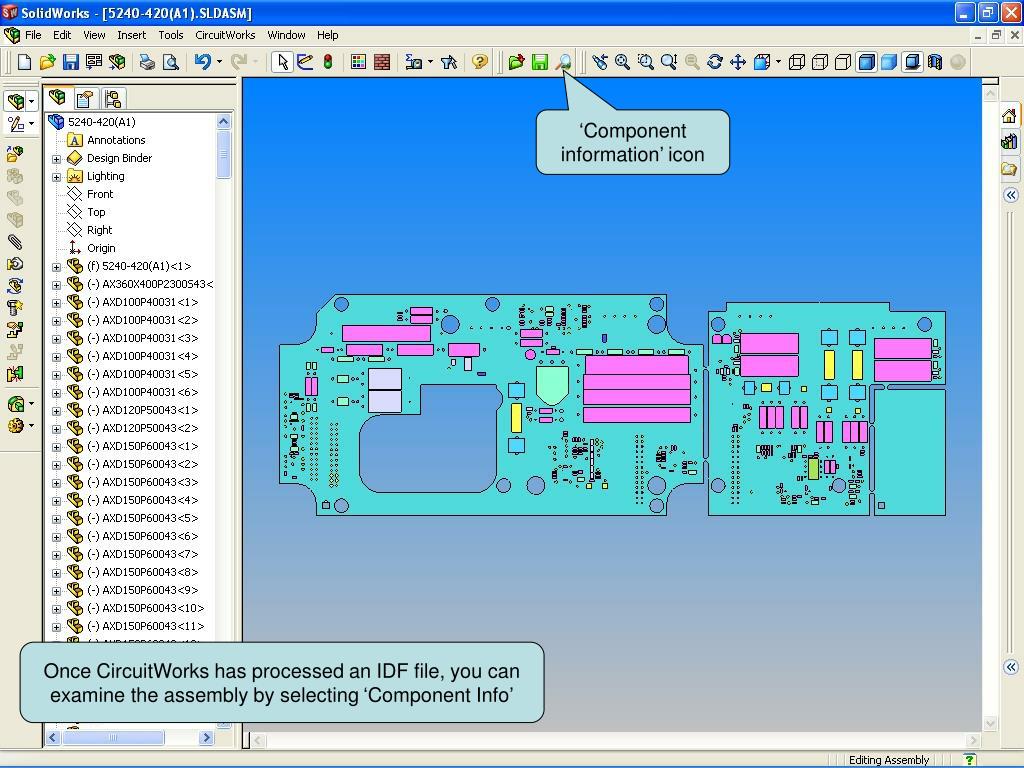Click the CircuitWorks open file icon
The image size is (1024, 768).
[516, 62]
